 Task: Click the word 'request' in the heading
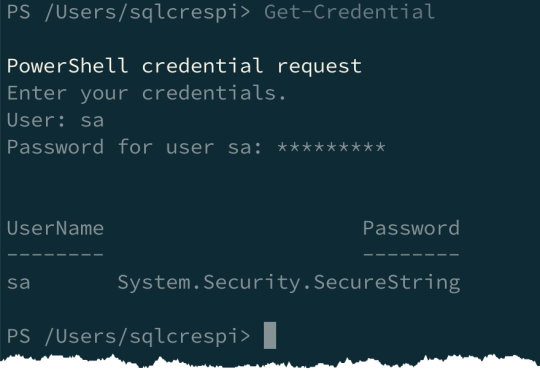[320, 67]
